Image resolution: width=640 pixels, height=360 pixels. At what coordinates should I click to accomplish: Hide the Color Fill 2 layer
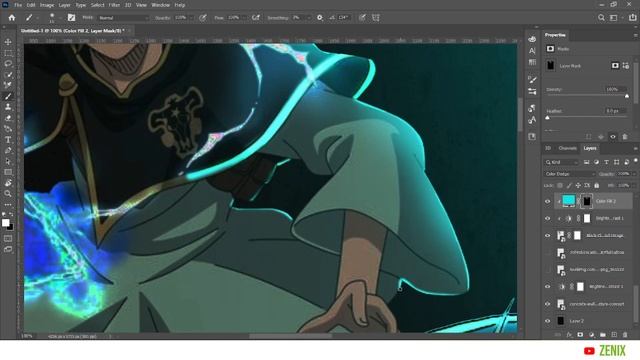(x=548, y=201)
